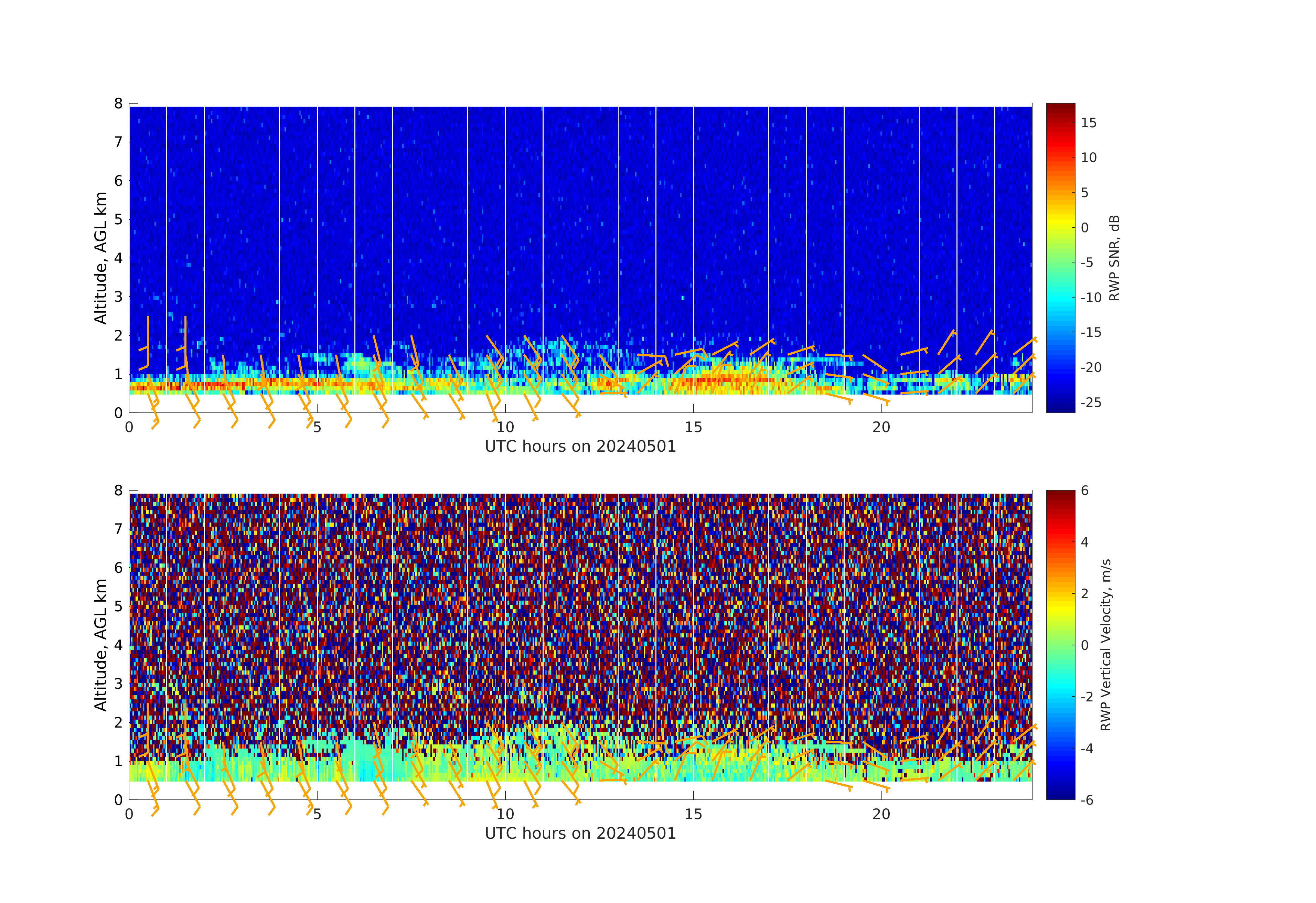Click the bottom plot's 'UTC hours on 20240501' label
Screen dimensions: 1316x903
pos(580,834)
